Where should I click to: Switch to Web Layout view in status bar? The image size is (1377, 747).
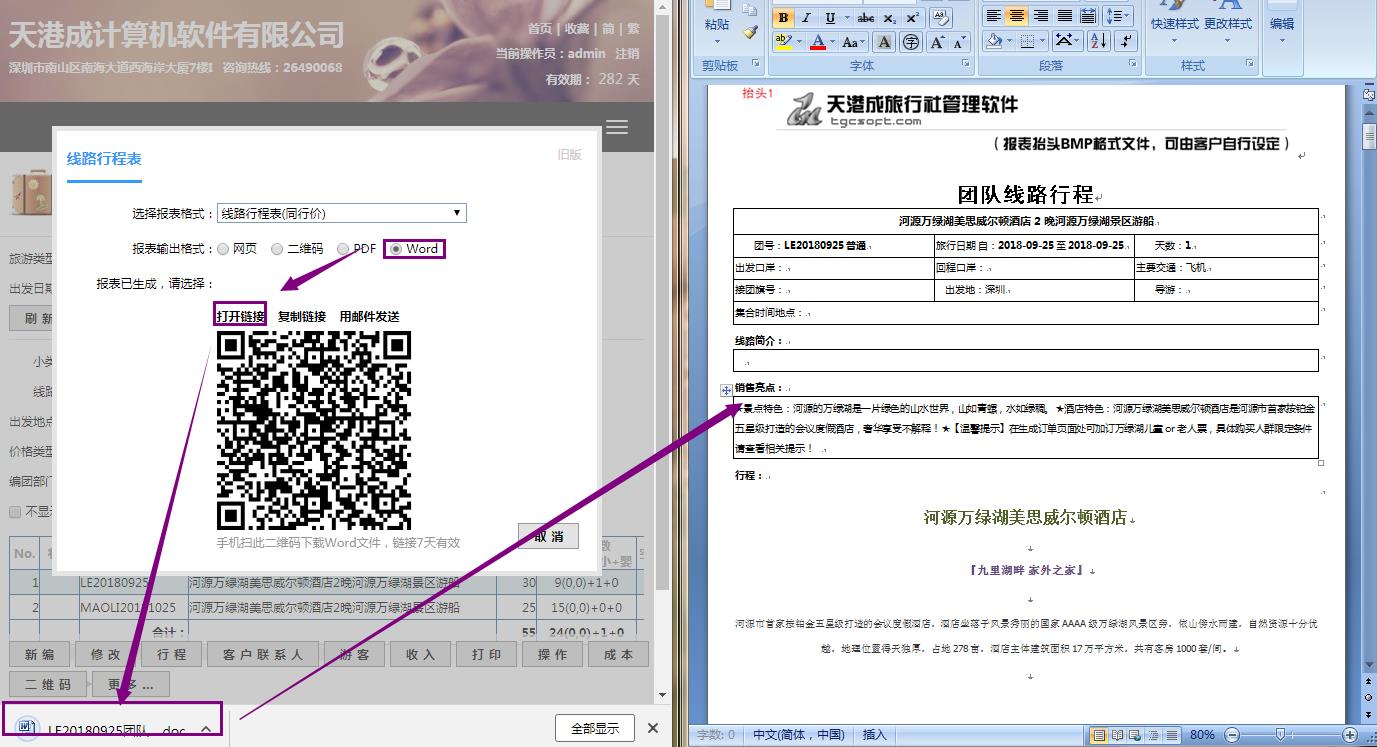pos(1134,735)
